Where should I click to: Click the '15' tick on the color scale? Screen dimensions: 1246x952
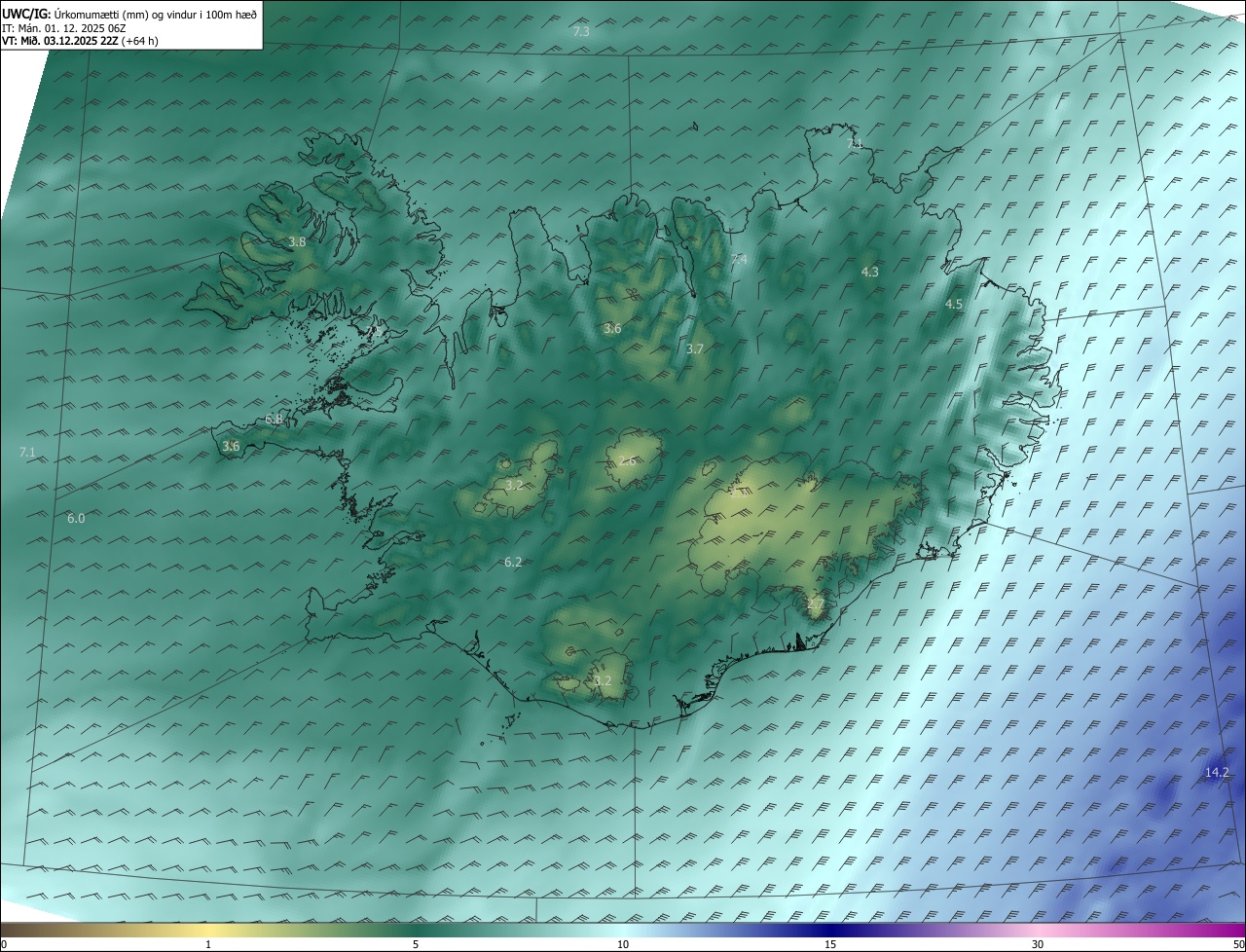coord(830,945)
